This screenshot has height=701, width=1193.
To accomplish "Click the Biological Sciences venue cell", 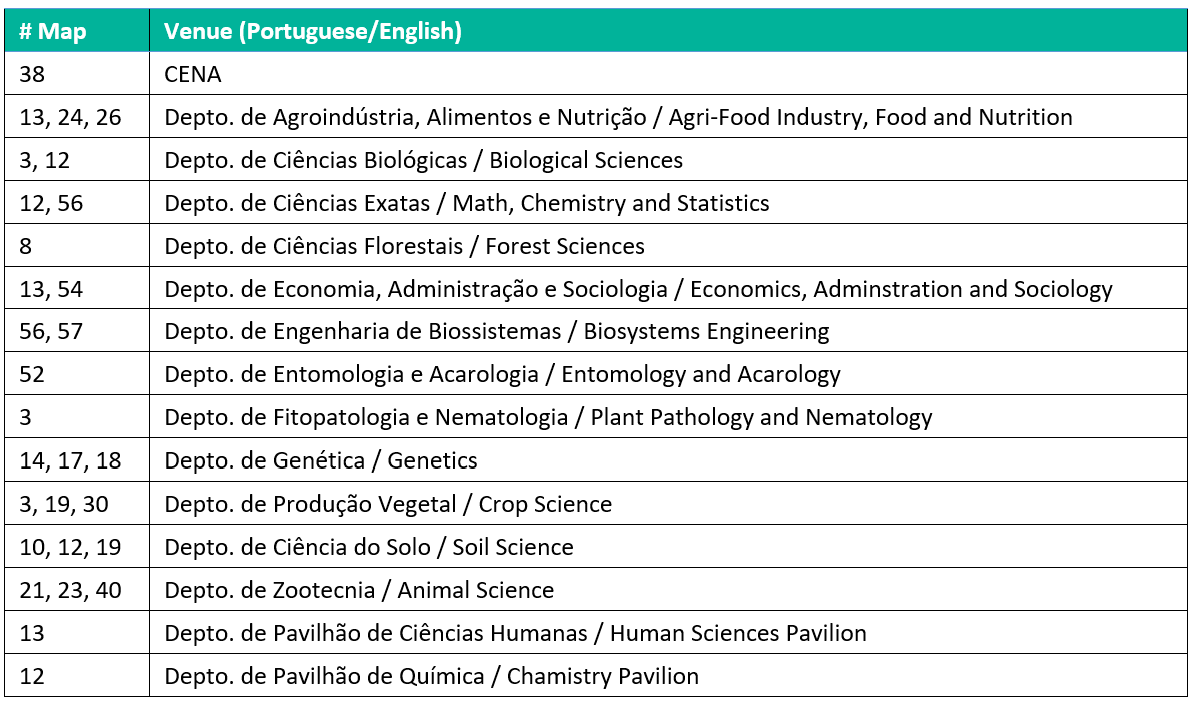I will [x=424, y=161].
